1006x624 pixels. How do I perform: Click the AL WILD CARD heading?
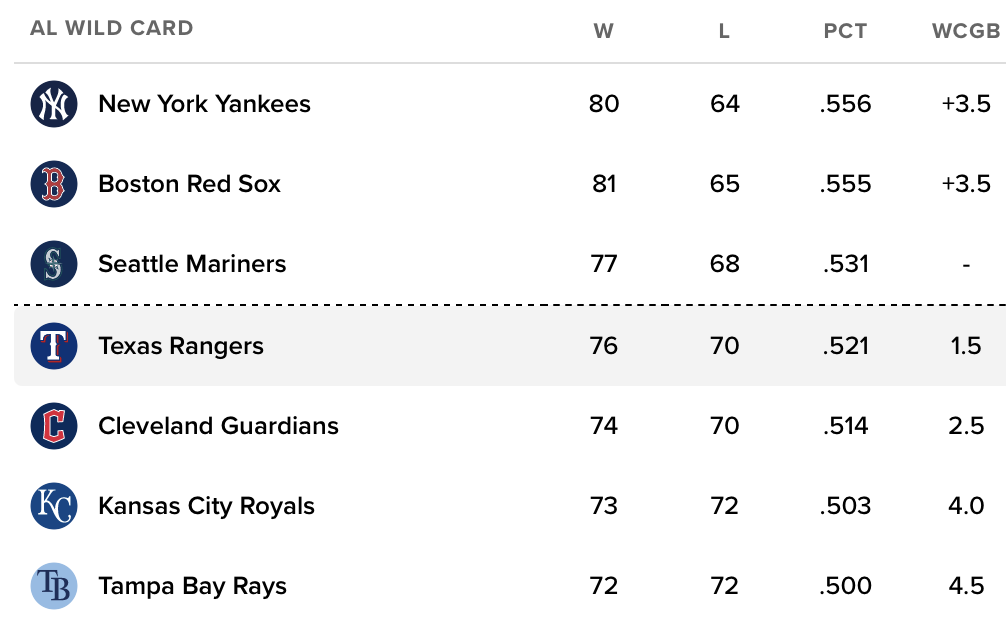pos(112,28)
